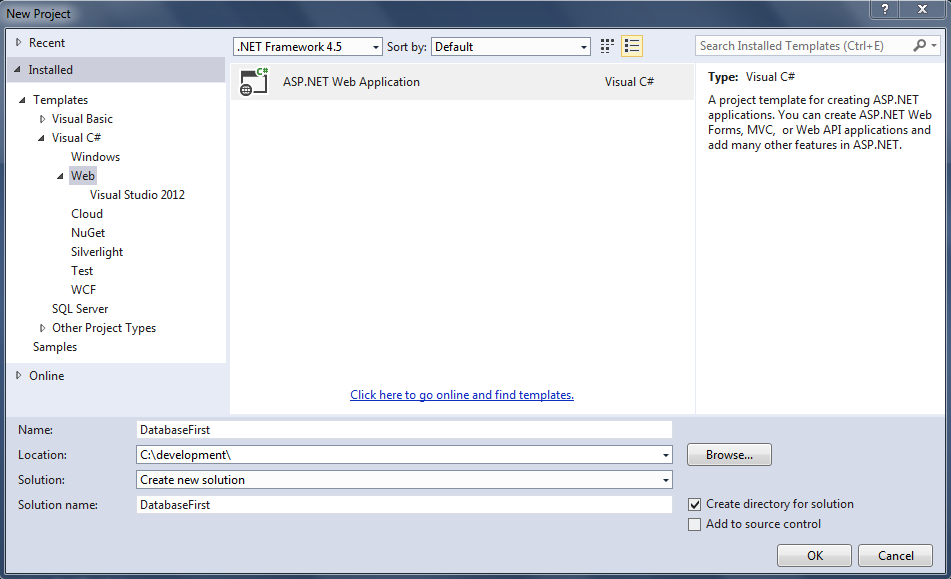The height and width of the screenshot is (579, 951).
Task: Expand the Online section
Action: 18,375
